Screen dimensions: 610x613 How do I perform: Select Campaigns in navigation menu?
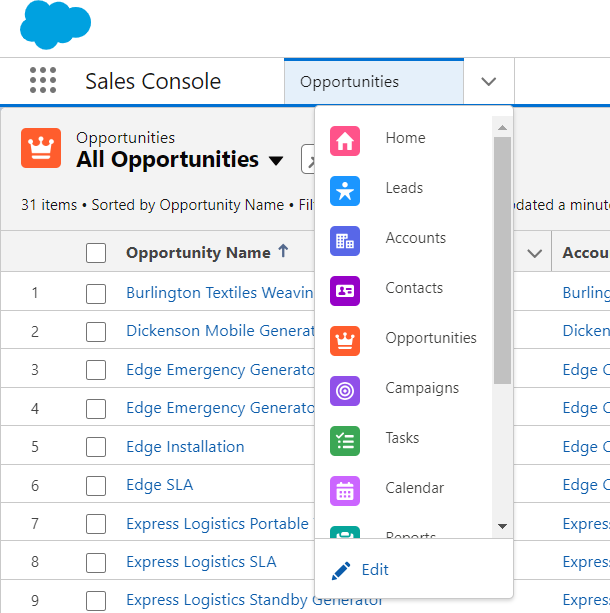(x=422, y=388)
